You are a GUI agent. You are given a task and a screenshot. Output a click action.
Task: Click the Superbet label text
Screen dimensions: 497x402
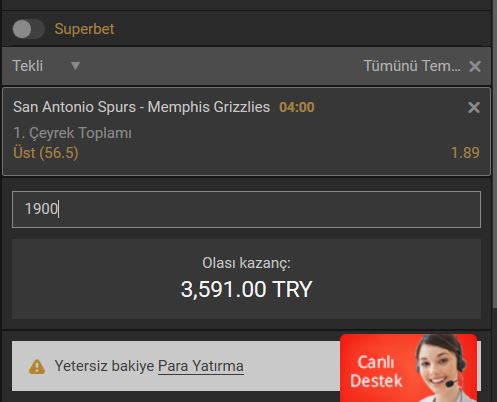point(85,29)
